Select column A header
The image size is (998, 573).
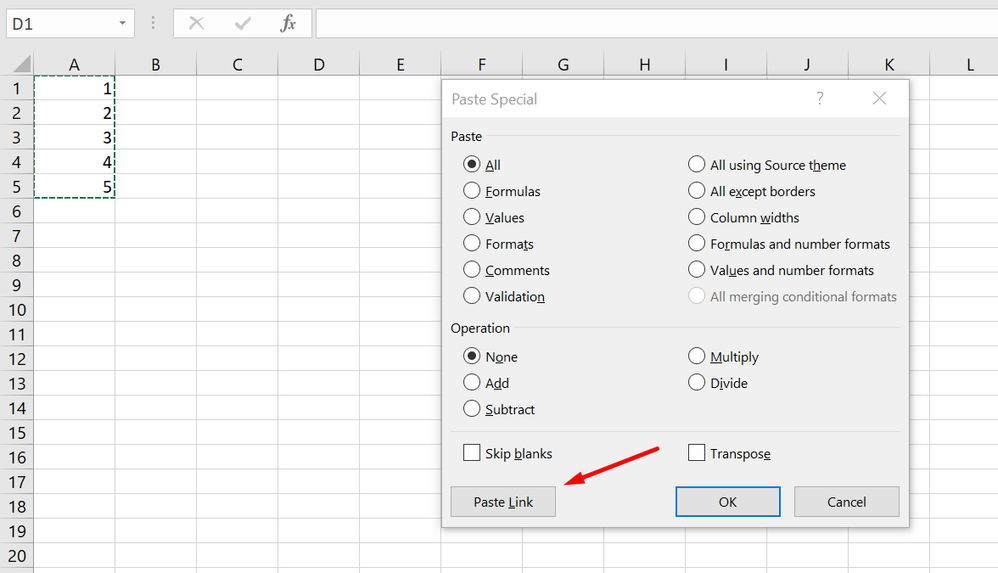(x=74, y=64)
